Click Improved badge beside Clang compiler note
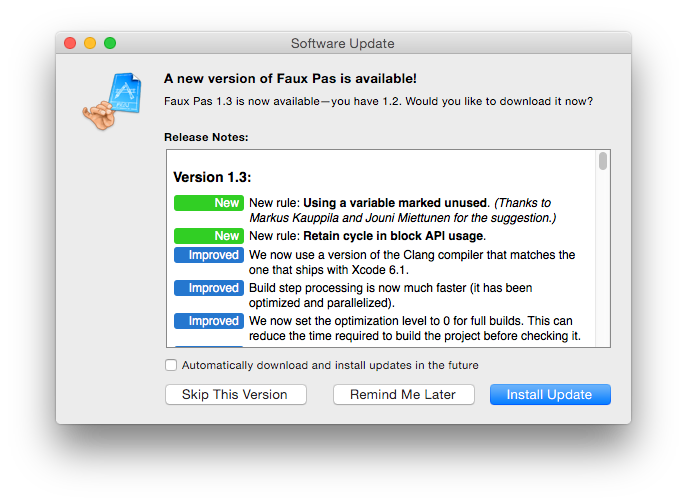Viewport: 687px width, 504px height. [x=209, y=255]
